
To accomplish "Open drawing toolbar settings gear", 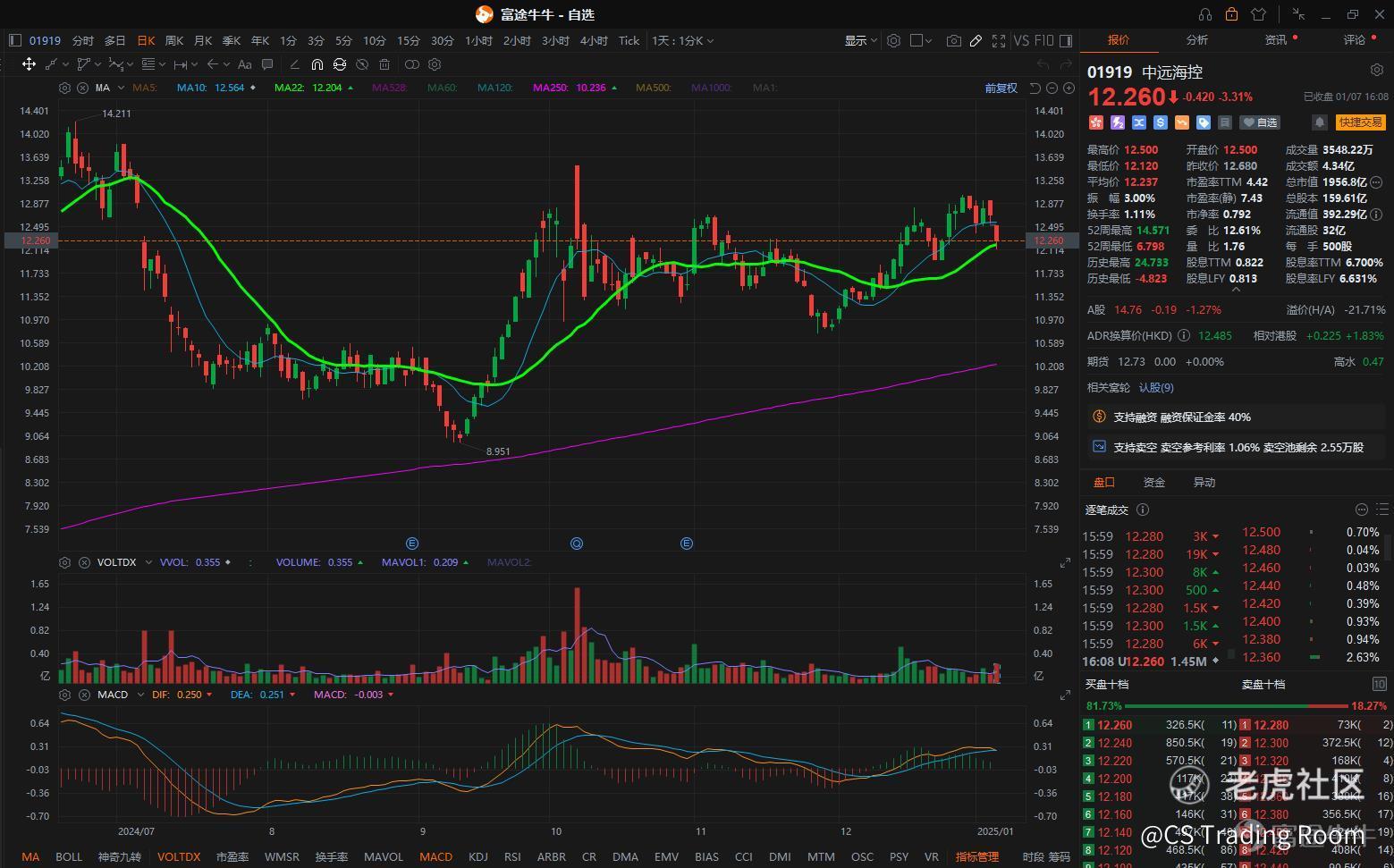I will [x=435, y=64].
